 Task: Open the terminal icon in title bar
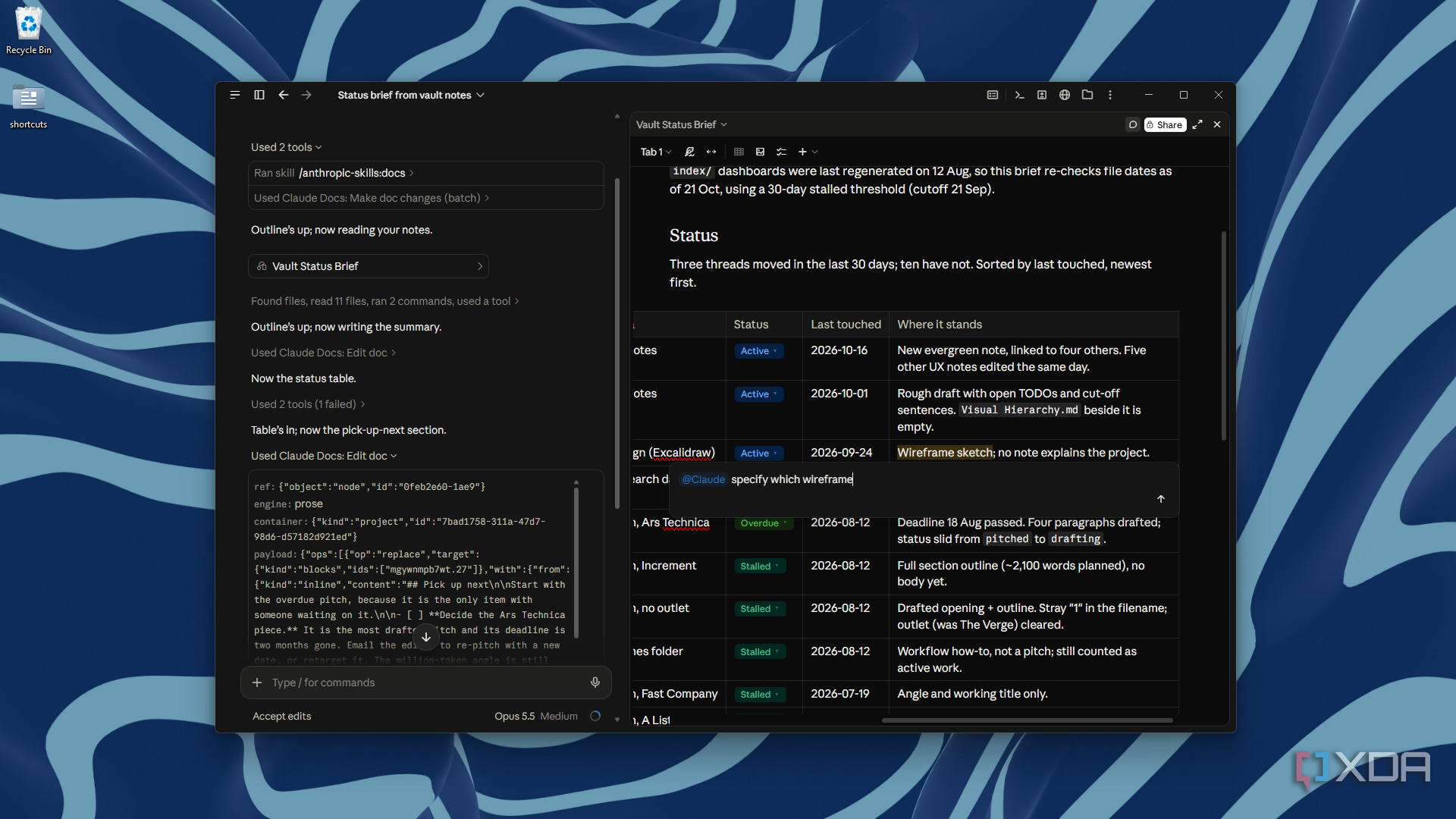pos(1019,95)
